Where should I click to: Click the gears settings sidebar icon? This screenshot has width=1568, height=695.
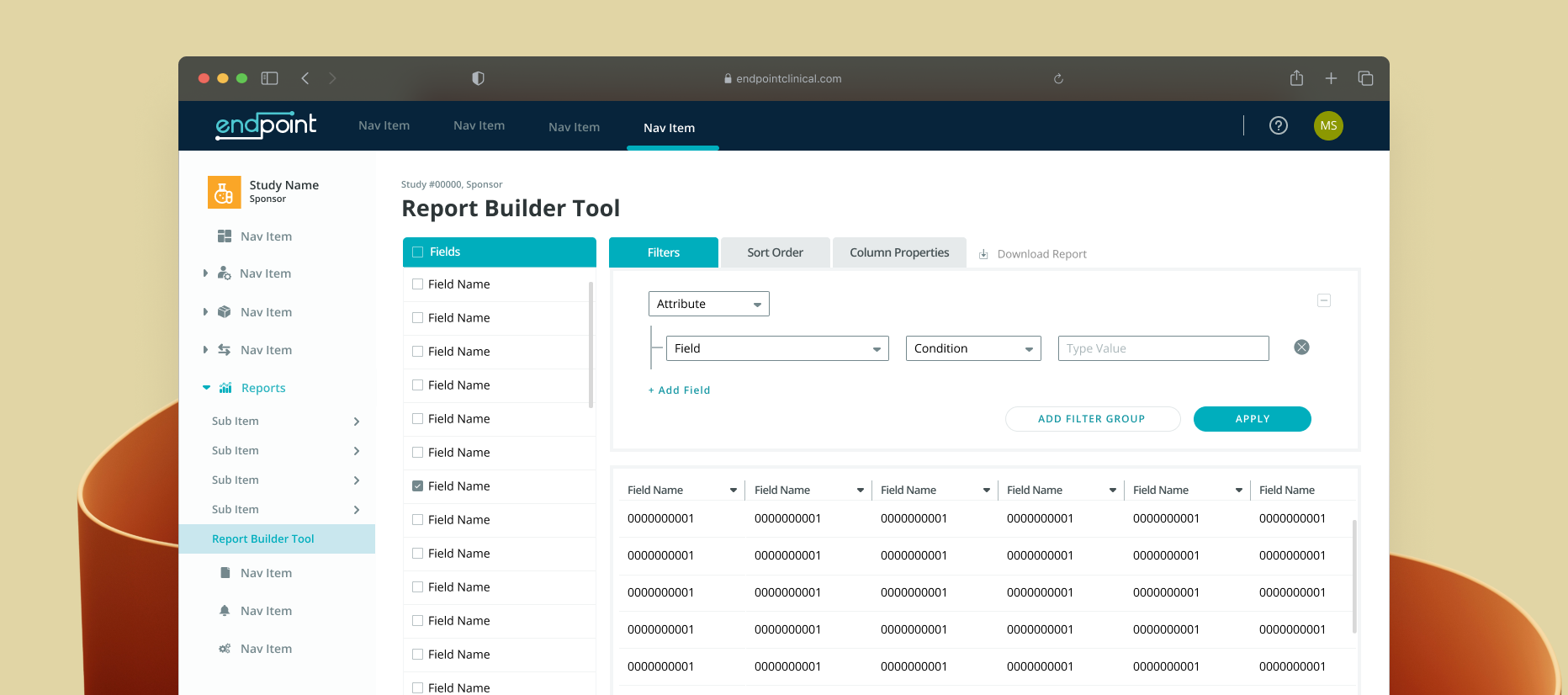coord(225,649)
